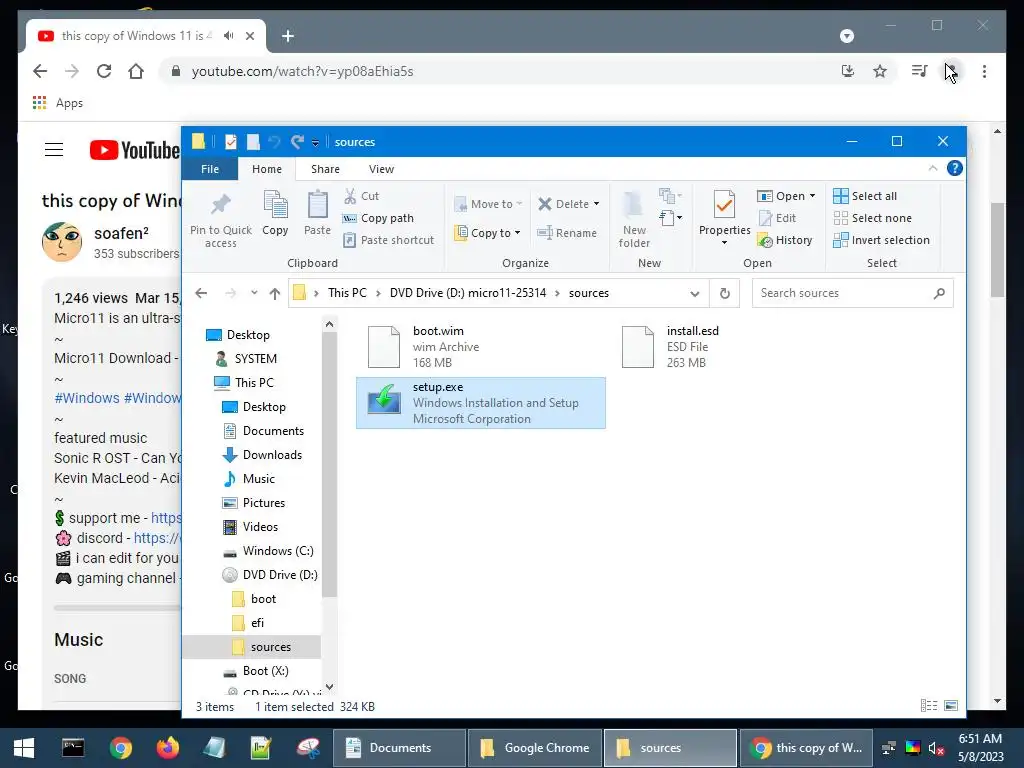Viewport: 1024px width, 768px height.
Task: Click DVD Drive (D:) micro11-25314 breadcrumb
Action: (468, 293)
